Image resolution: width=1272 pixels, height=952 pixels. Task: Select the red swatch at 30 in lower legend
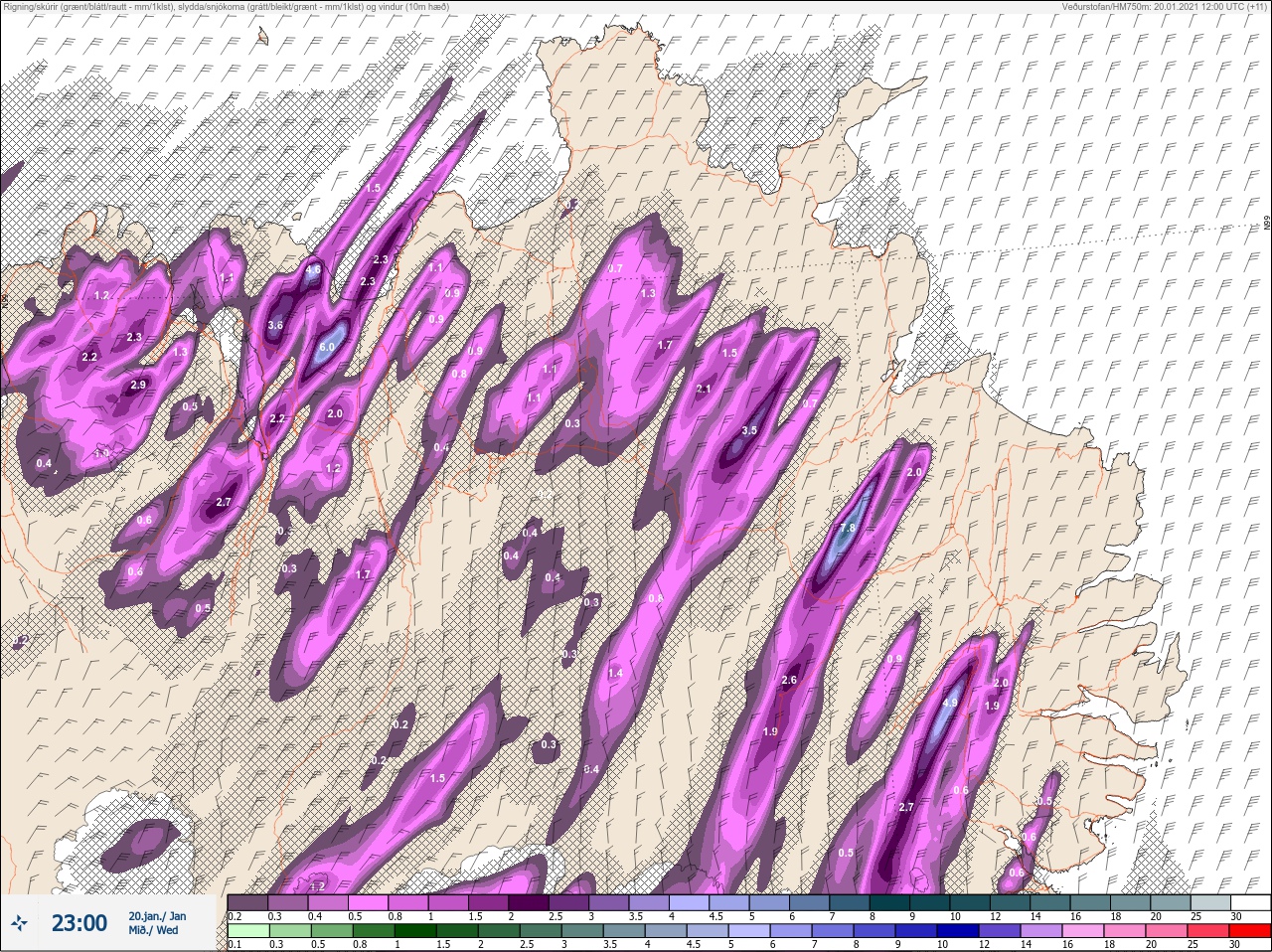click(x=1249, y=930)
